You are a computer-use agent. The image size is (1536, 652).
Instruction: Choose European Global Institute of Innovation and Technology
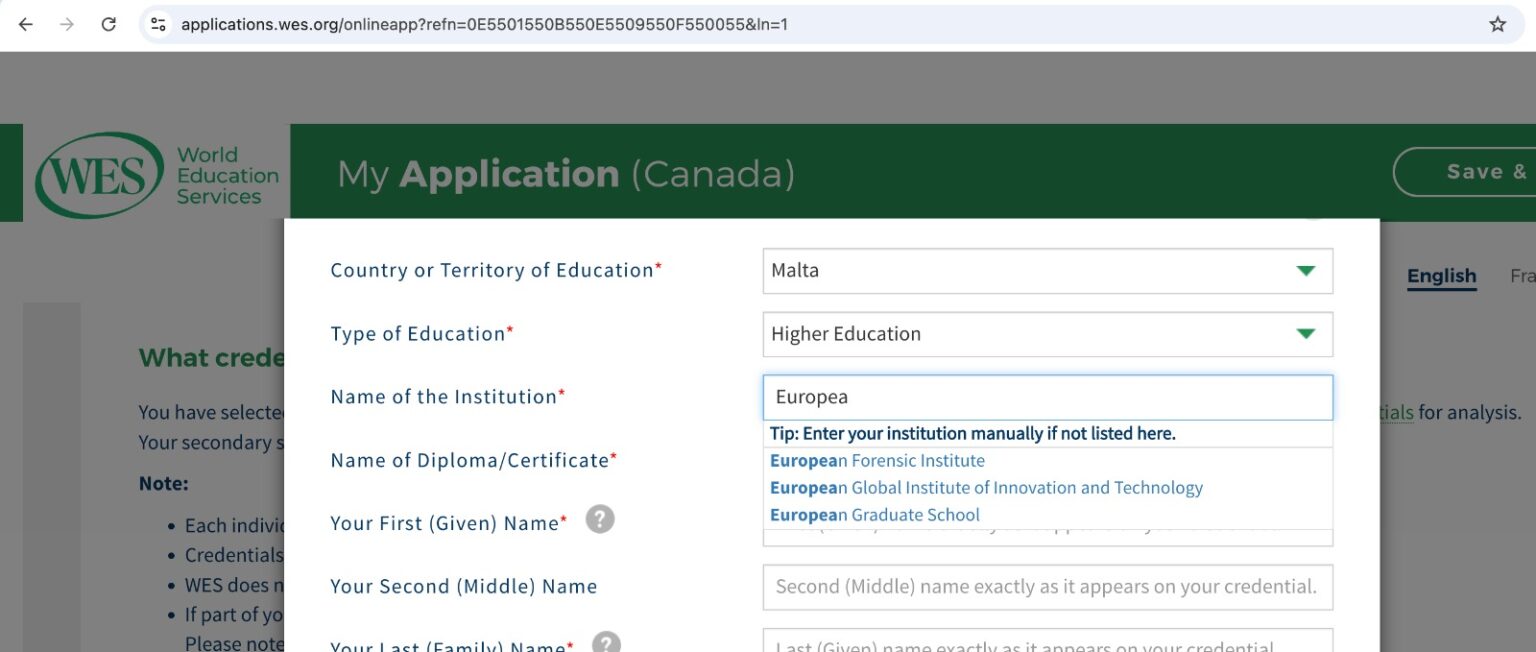[x=986, y=488]
